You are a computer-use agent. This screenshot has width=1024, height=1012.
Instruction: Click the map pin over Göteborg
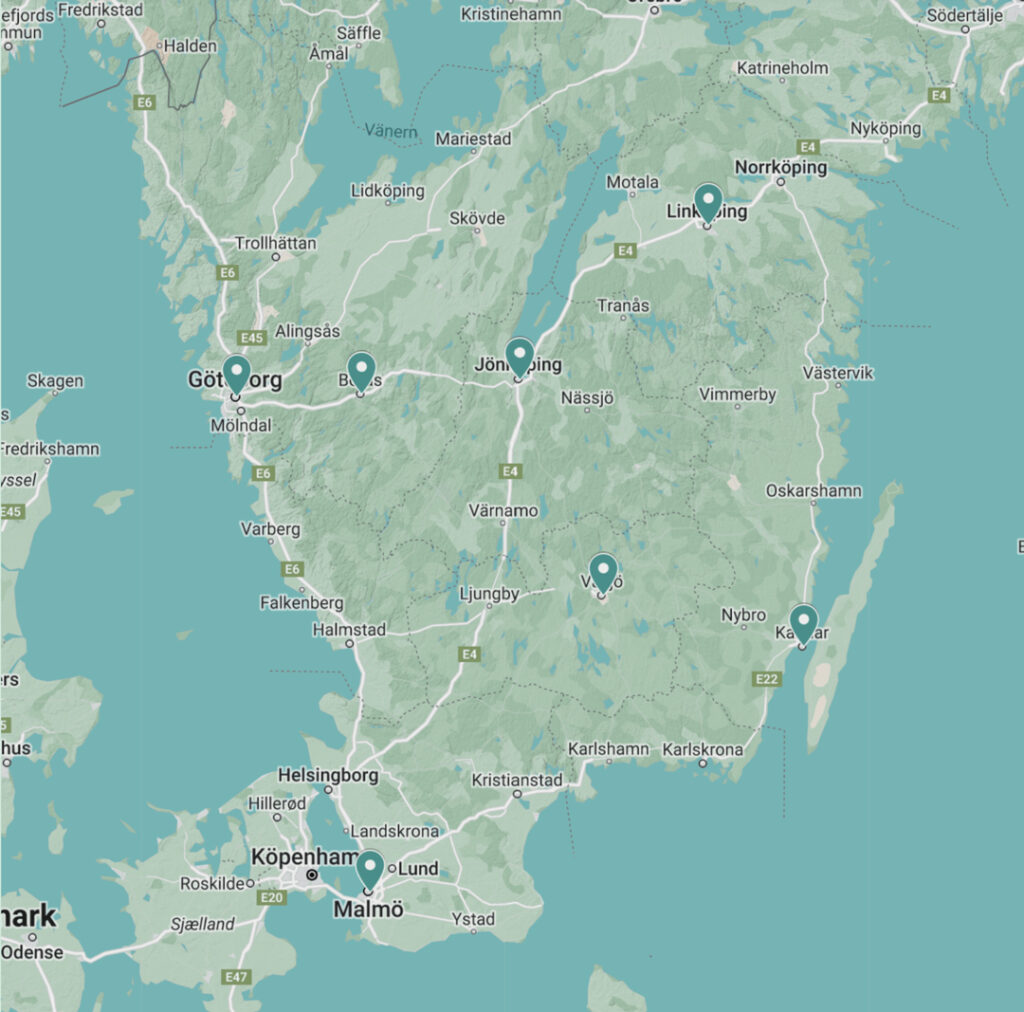(x=236, y=373)
